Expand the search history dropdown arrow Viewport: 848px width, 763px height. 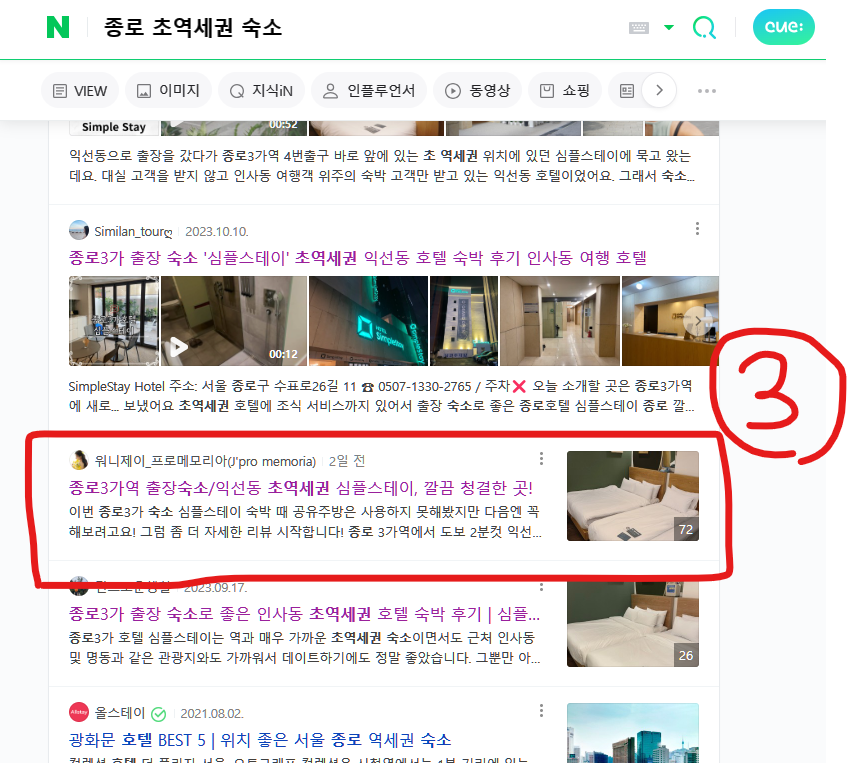tap(669, 27)
